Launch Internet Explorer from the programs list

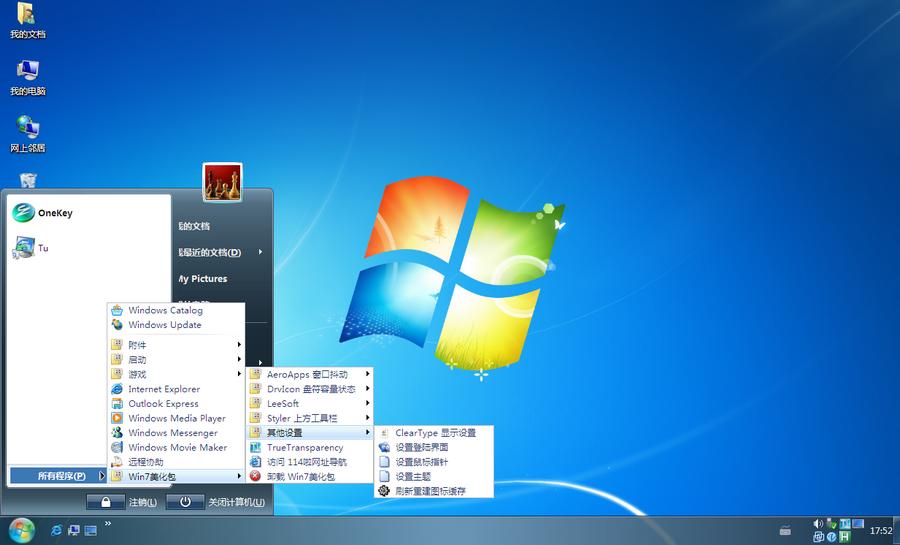176,389
